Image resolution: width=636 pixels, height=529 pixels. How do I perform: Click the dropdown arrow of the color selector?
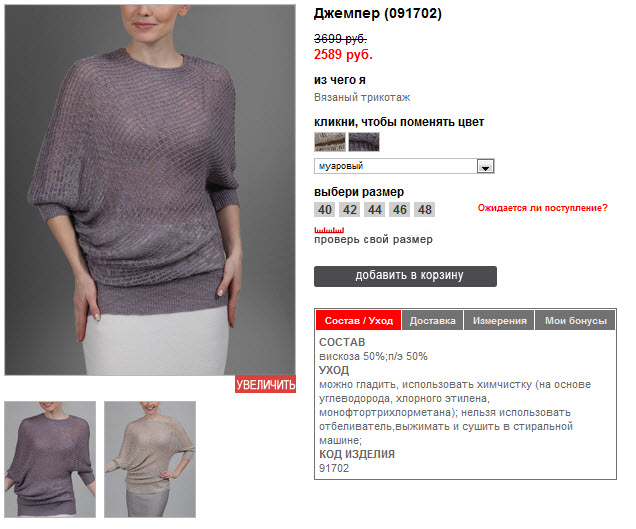(x=485, y=166)
